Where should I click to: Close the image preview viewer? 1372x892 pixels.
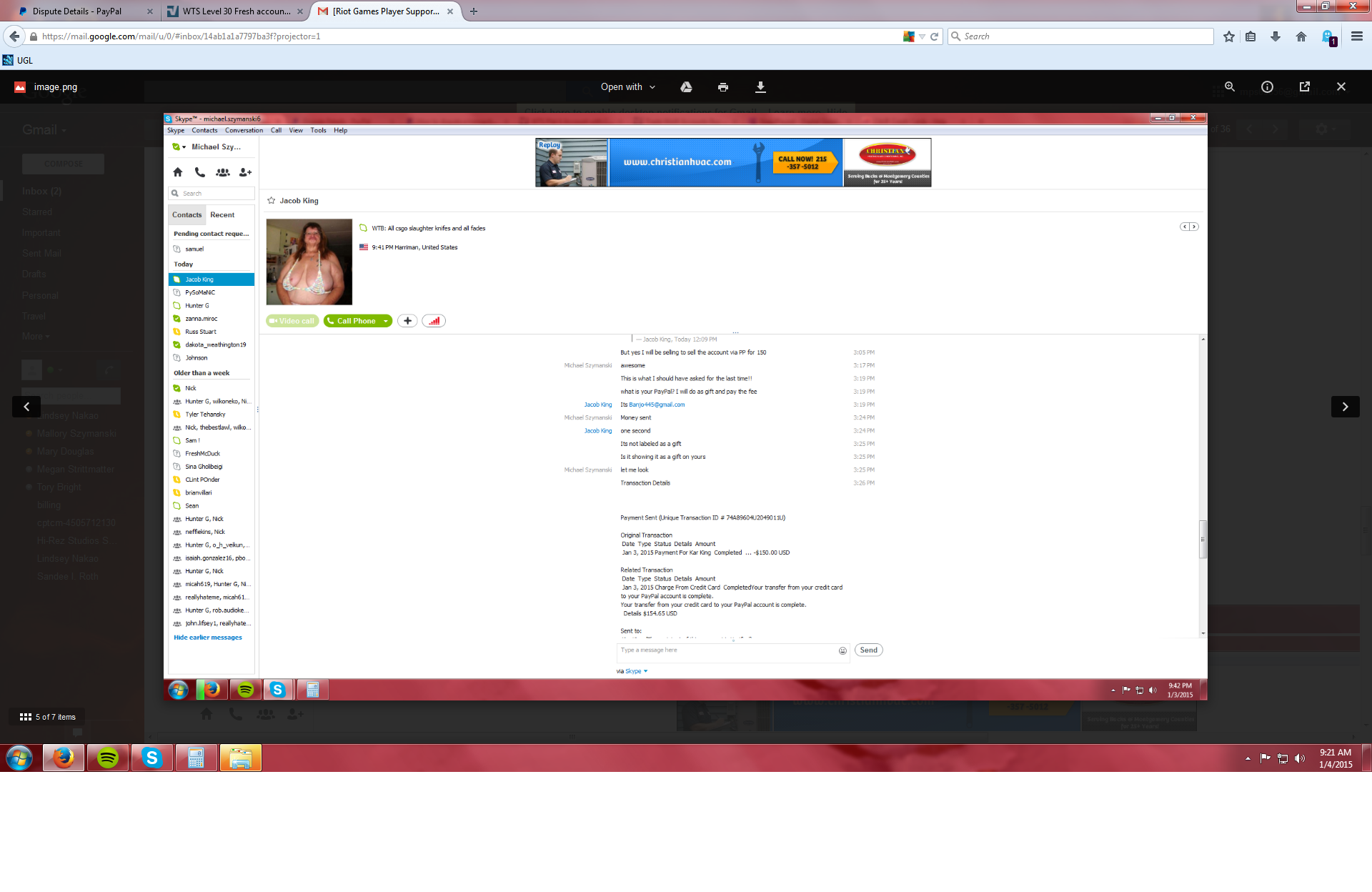tap(1341, 86)
